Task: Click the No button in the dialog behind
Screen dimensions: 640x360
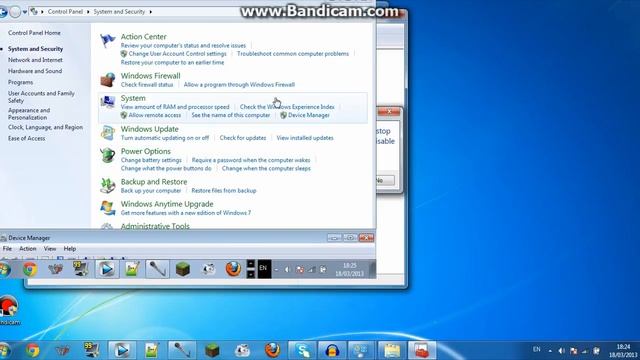Action: (384, 180)
